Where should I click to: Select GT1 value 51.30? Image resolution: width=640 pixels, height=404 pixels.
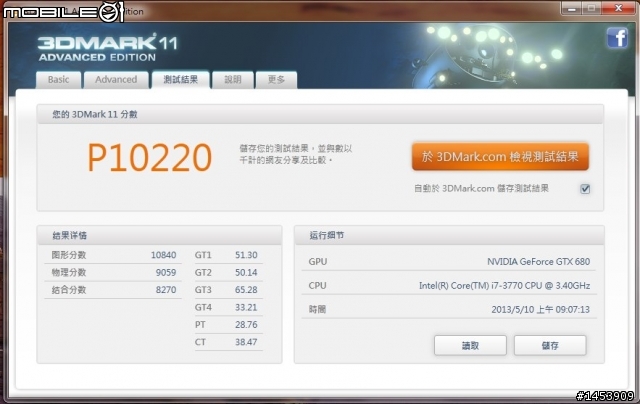(x=246, y=255)
